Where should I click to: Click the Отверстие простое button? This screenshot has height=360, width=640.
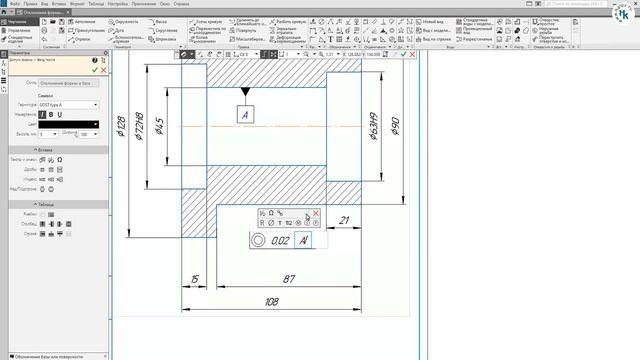point(545,22)
